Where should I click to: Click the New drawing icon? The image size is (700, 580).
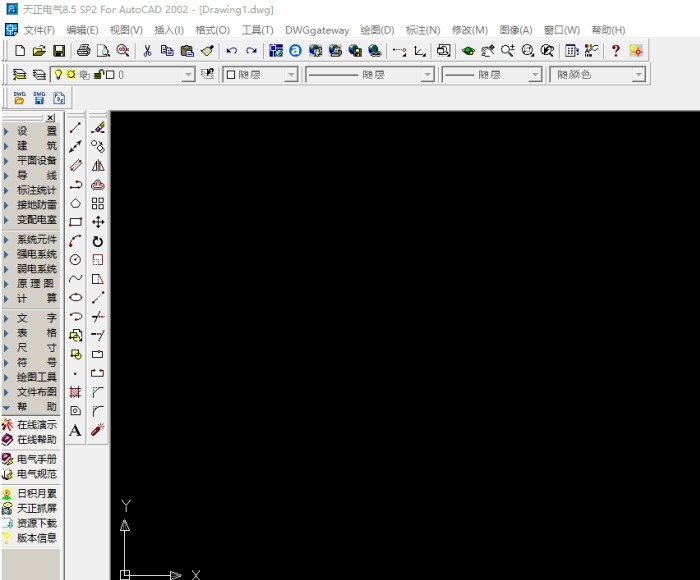(x=20, y=50)
